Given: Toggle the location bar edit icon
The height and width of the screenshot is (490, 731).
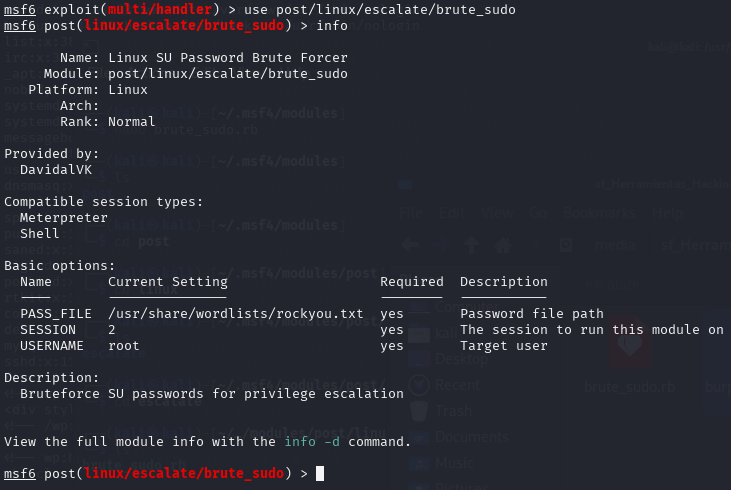Looking at the screenshot, I should click(x=565, y=244).
